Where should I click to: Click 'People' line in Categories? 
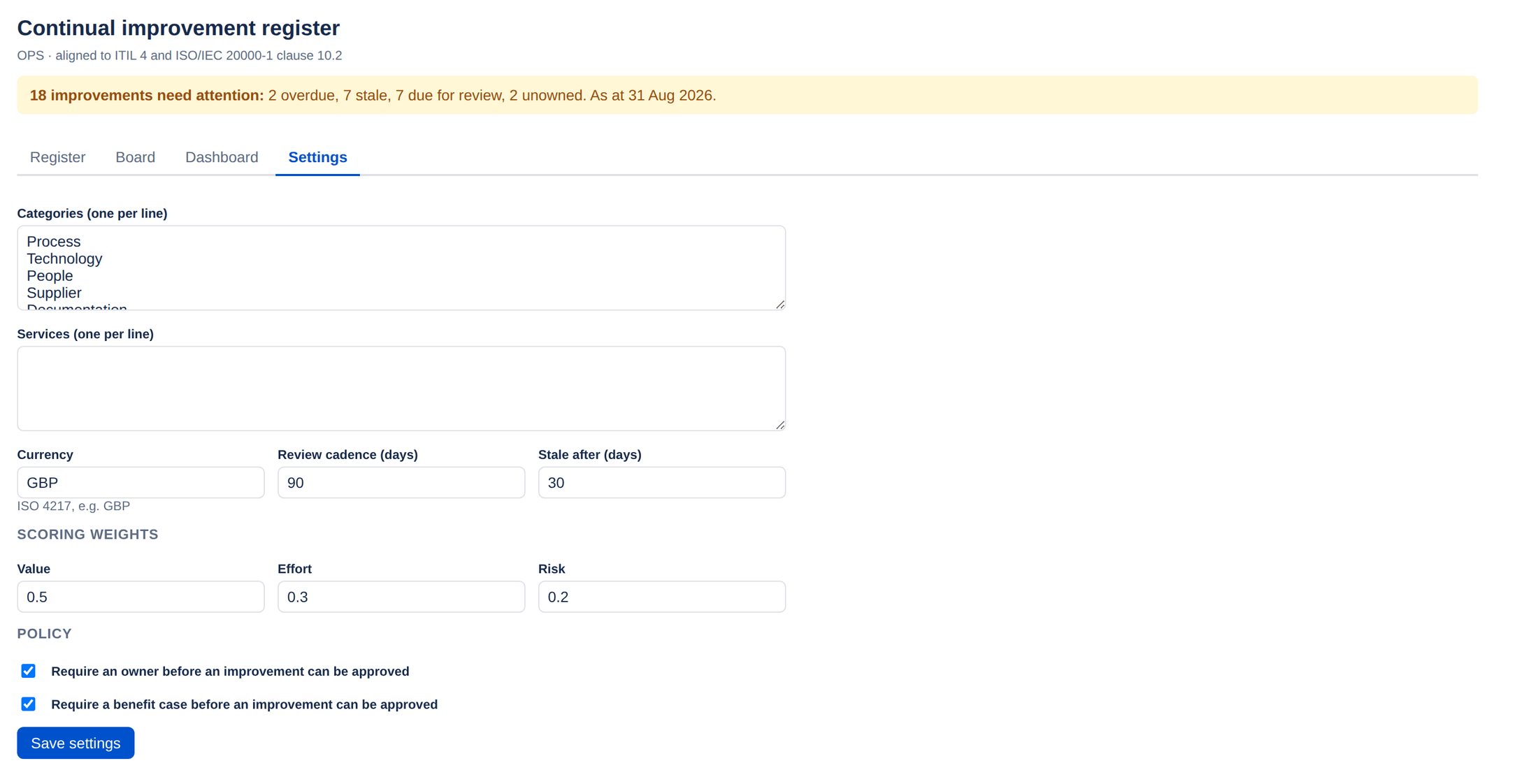pyautogui.click(x=50, y=276)
